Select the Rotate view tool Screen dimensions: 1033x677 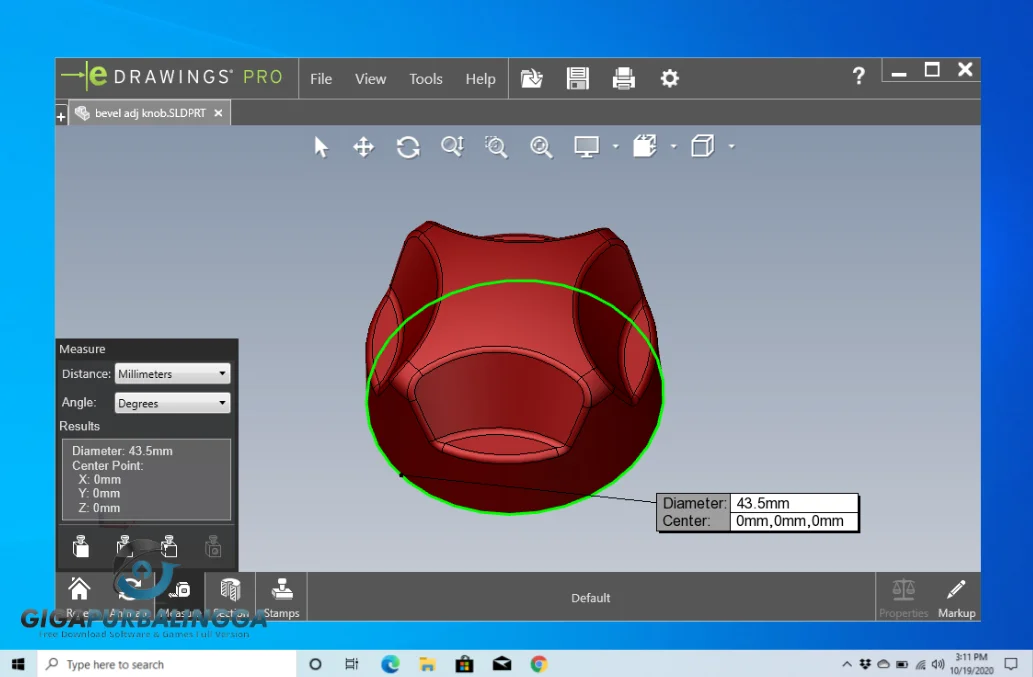click(407, 147)
